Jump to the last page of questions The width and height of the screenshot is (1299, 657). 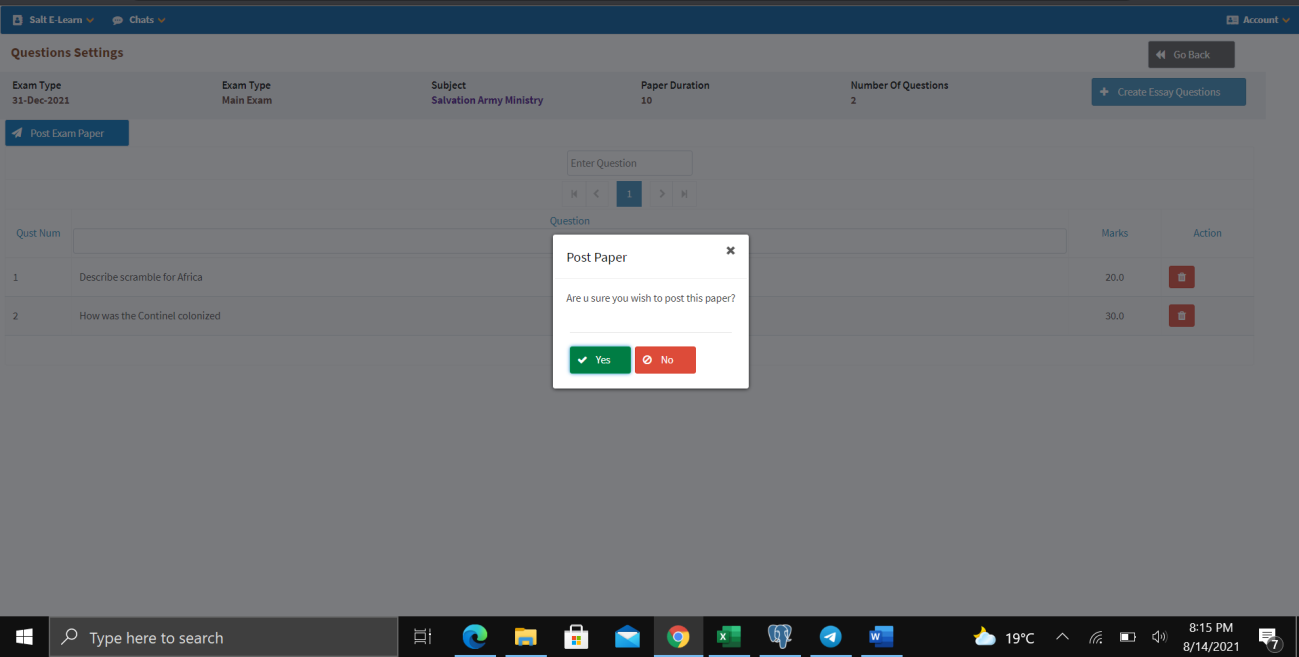[684, 193]
